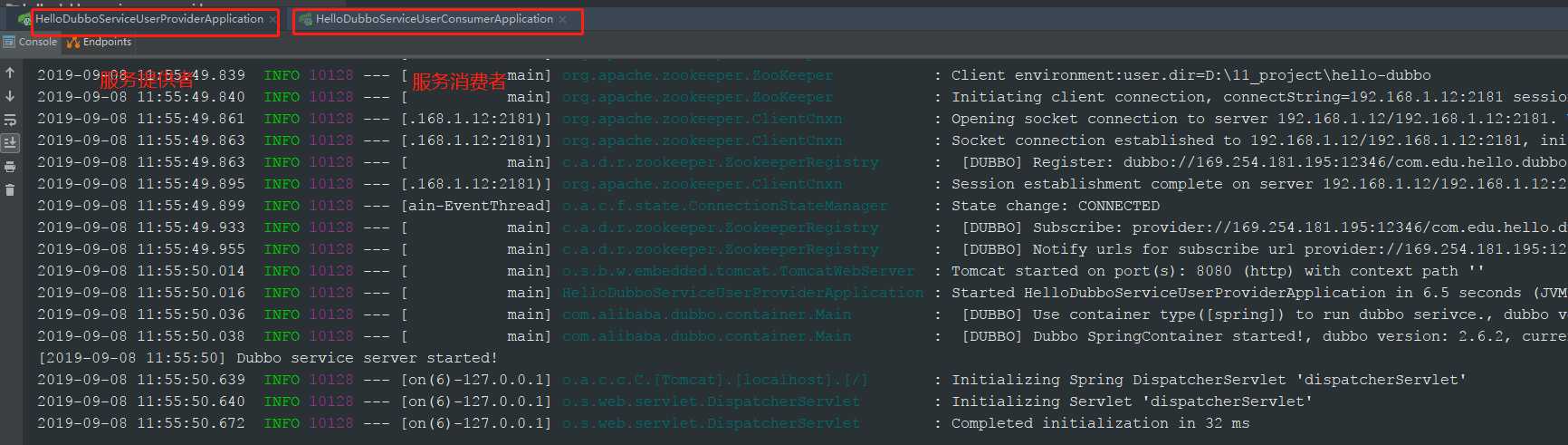Click the Print console output icon
The height and width of the screenshot is (445, 1568).
coord(10,167)
